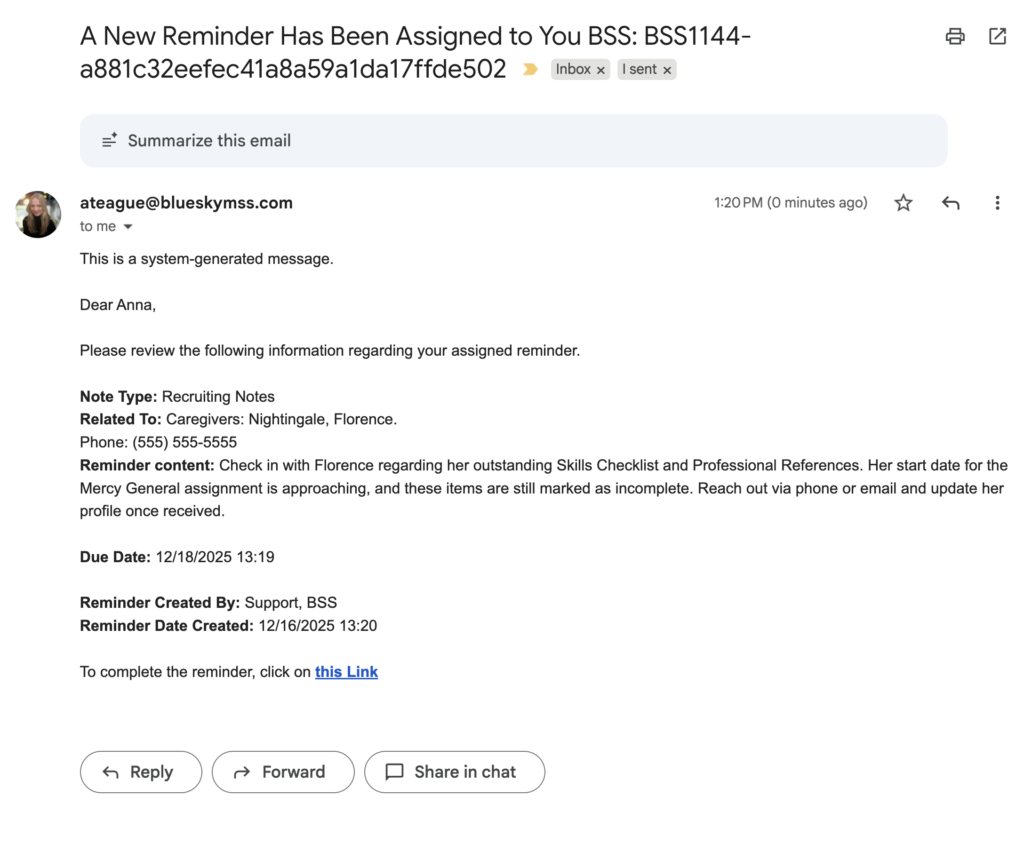Image resolution: width=1024 pixels, height=860 pixels.
Task: Print this email using the printer icon
Action: tap(955, 37)
